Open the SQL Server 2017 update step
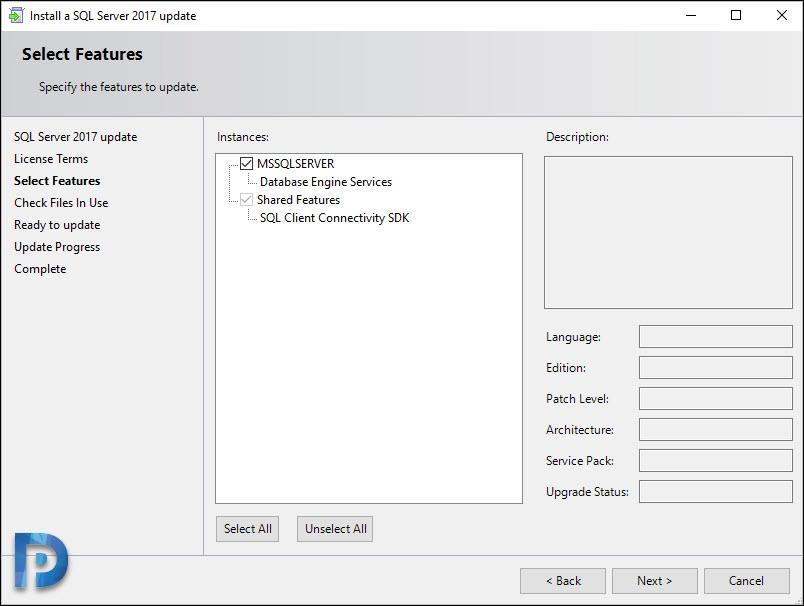Screen dimensions: 804x606 point(75,137)
